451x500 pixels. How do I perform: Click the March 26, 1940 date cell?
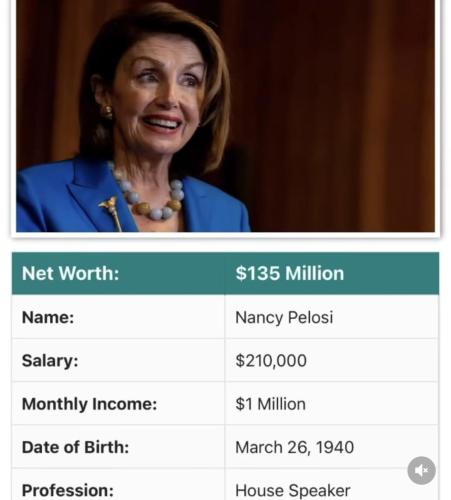click(x=295, y=447)
